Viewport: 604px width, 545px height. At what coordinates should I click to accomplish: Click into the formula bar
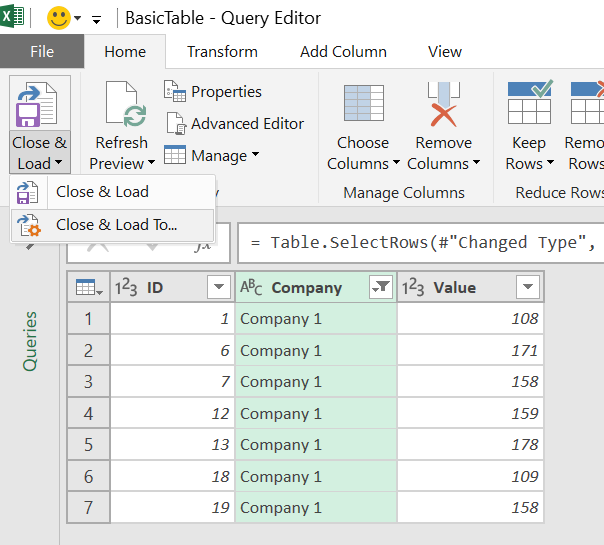[421, 243]
